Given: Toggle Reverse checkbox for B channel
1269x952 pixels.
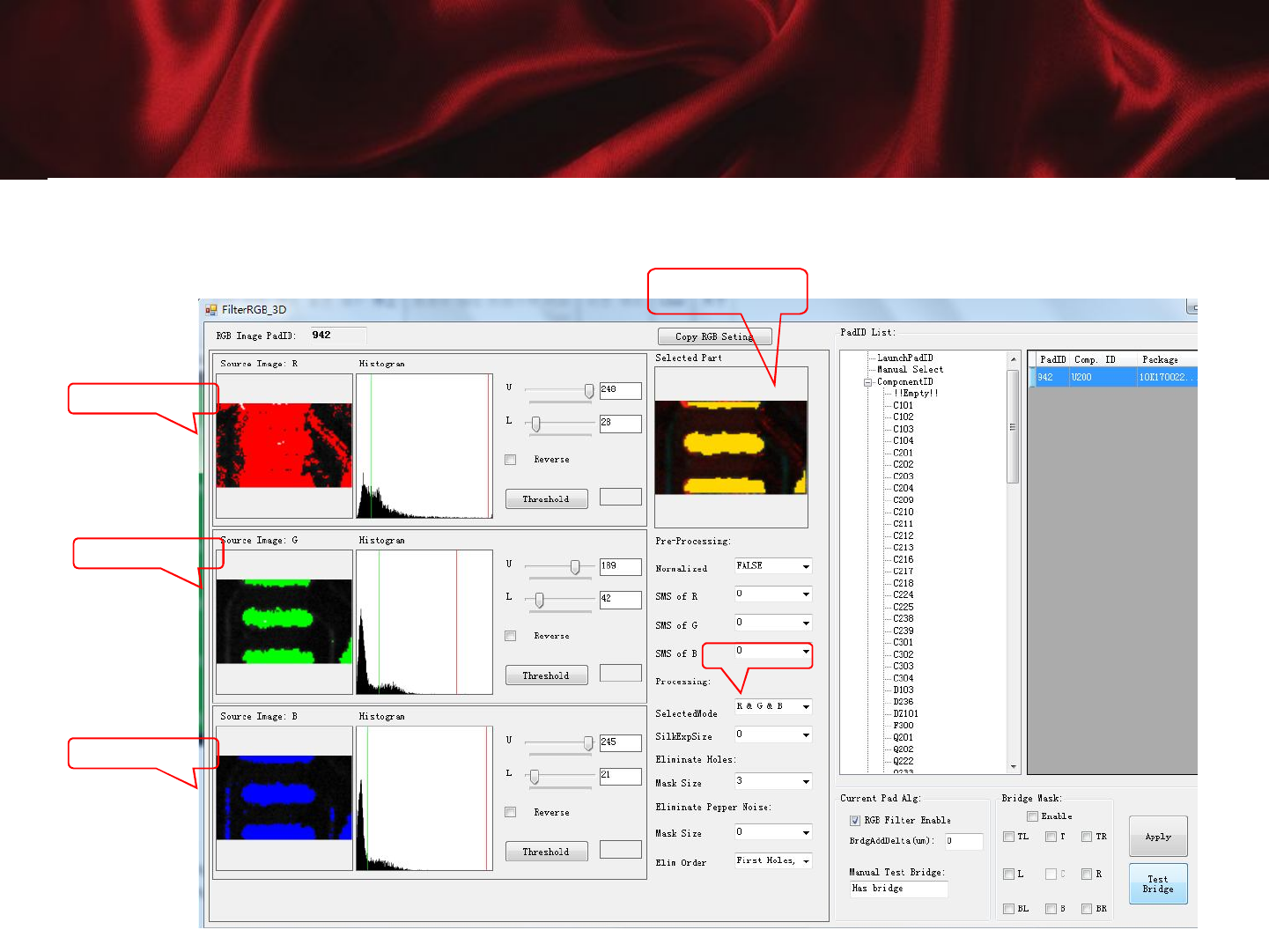Looking at the screenshot, I should [x=511, y=812].
